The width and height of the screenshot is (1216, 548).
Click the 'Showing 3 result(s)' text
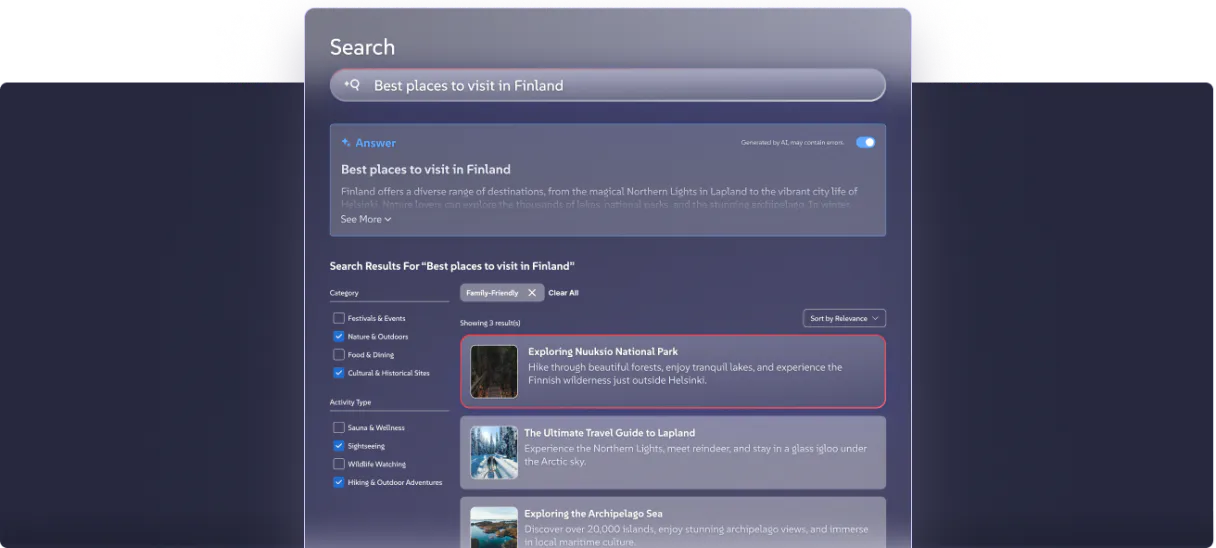490,323
